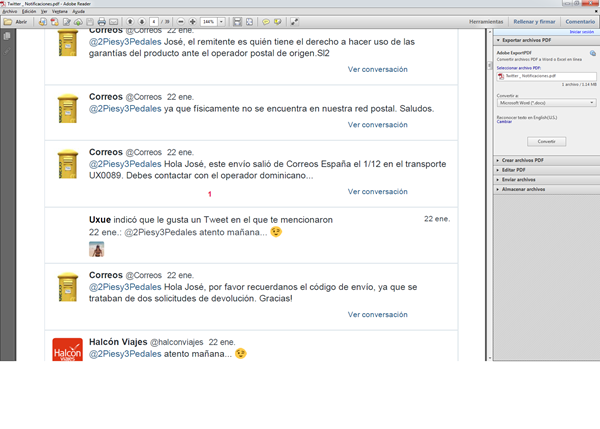Image resolution: width=600 pixels, height=429 pixels.
Task: Switch to the Herramientas pane tab
Action: pyautogui.click(x=486, y=22)
